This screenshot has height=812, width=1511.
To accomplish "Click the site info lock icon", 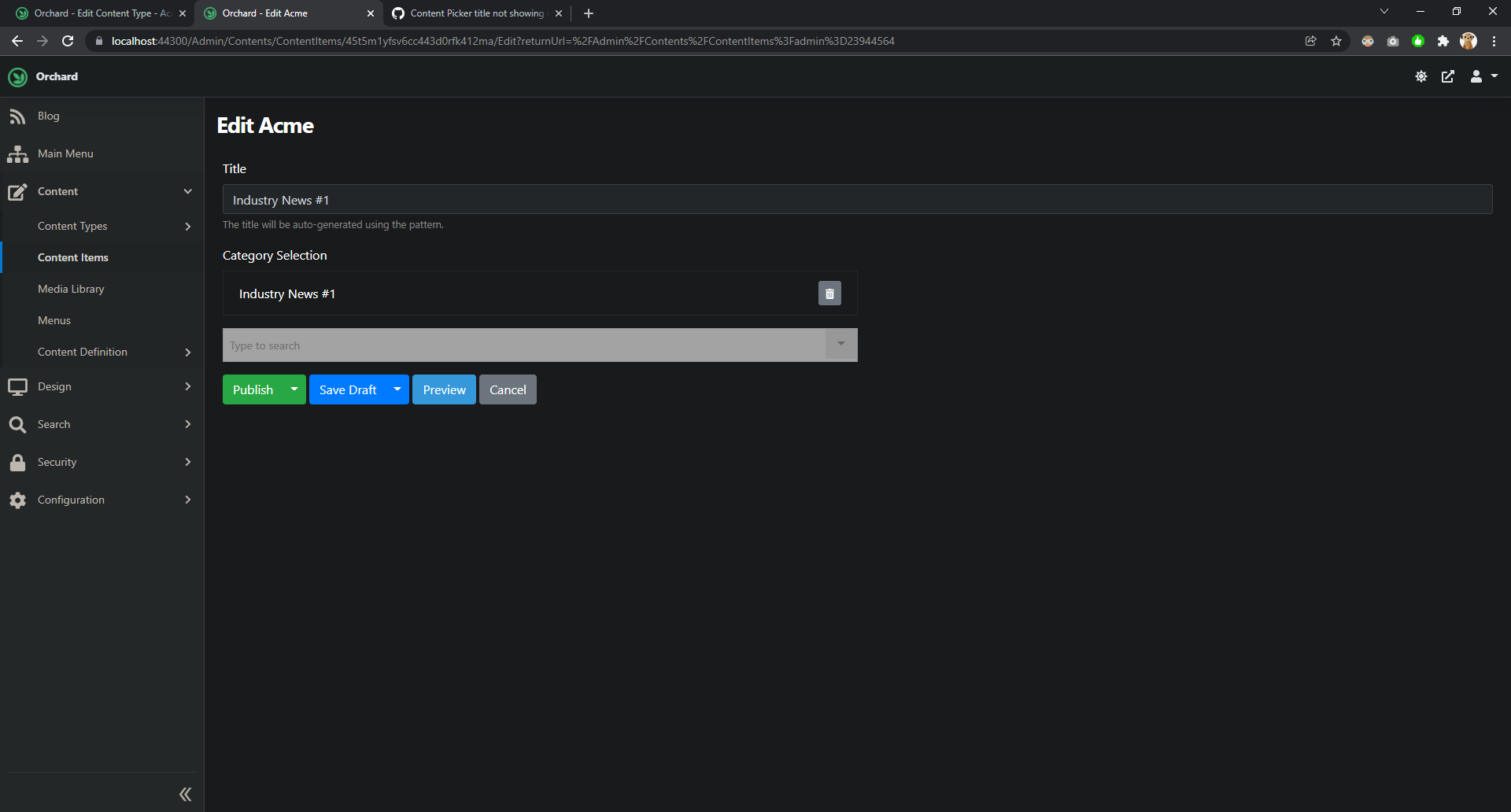I will [x=99, y=41].
